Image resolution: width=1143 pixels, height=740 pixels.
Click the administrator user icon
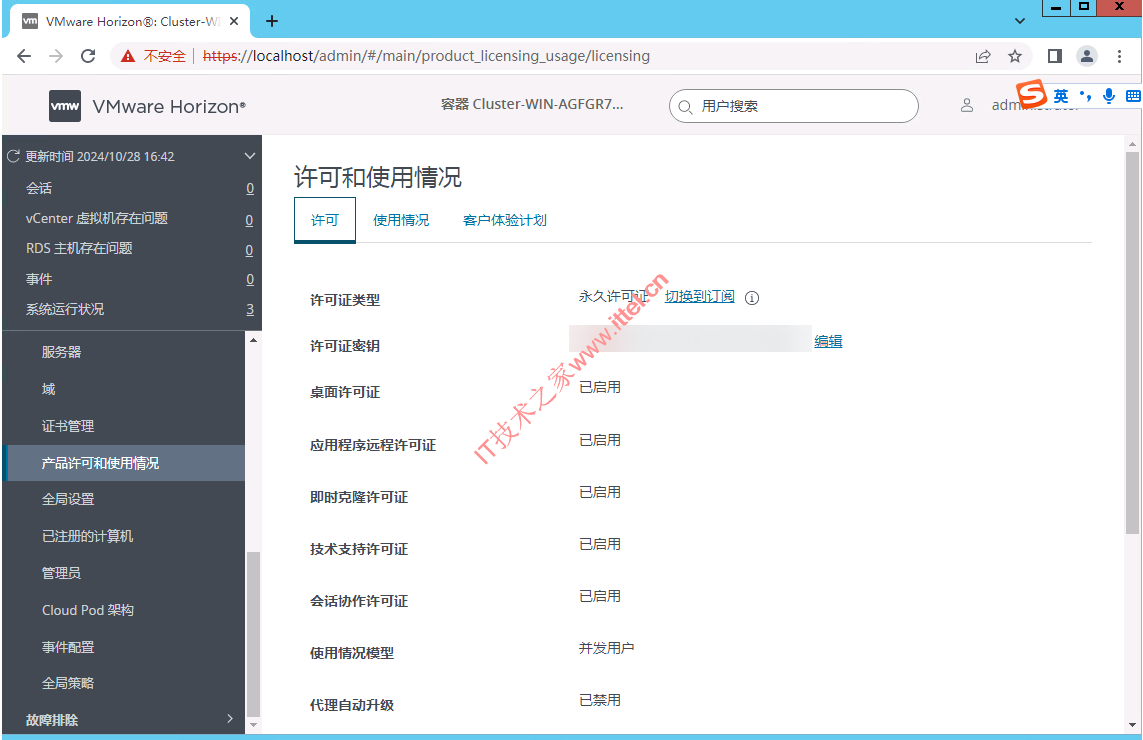[x=967, y=106]
